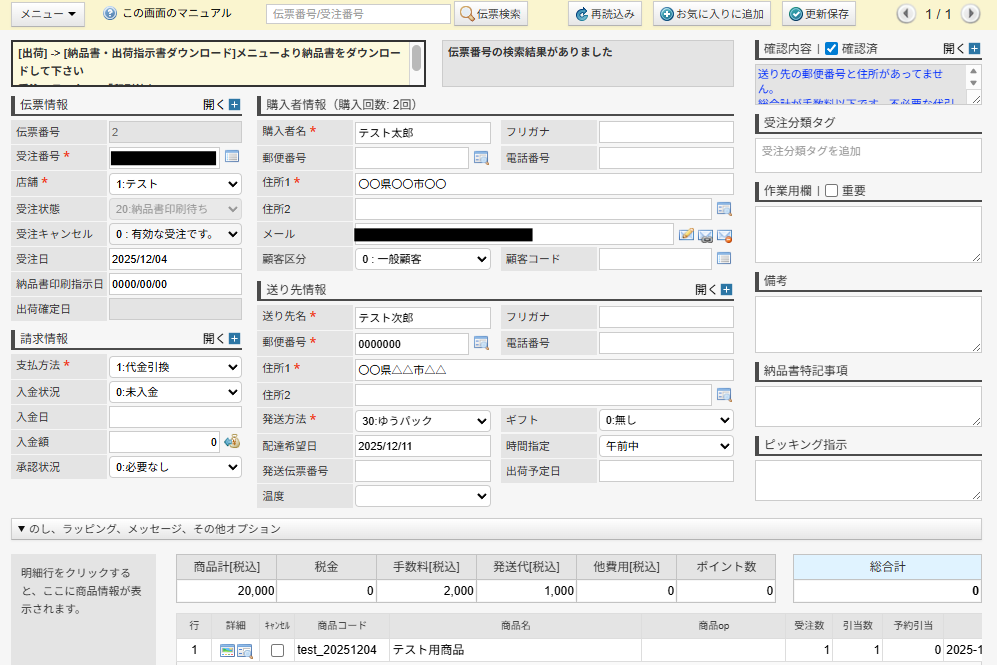The width and height of the screenshot is (997, 665).
Task: Click the coin icon beside 入金額
Action: [232, 441]
